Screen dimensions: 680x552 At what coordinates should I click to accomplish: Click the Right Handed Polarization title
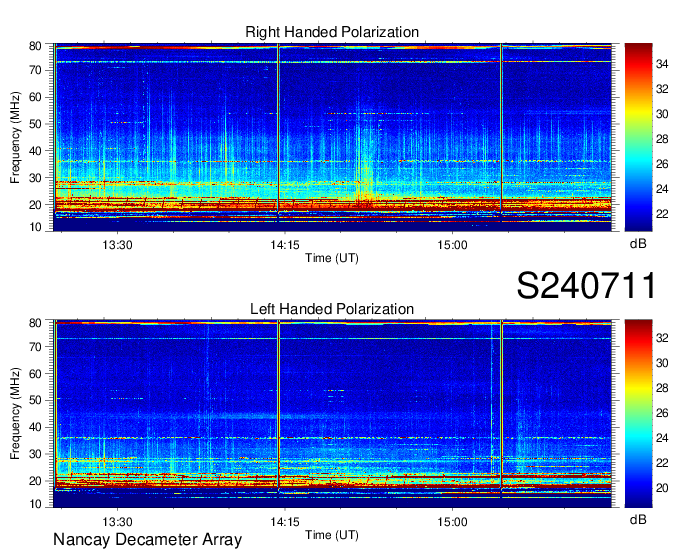point(332,32)
